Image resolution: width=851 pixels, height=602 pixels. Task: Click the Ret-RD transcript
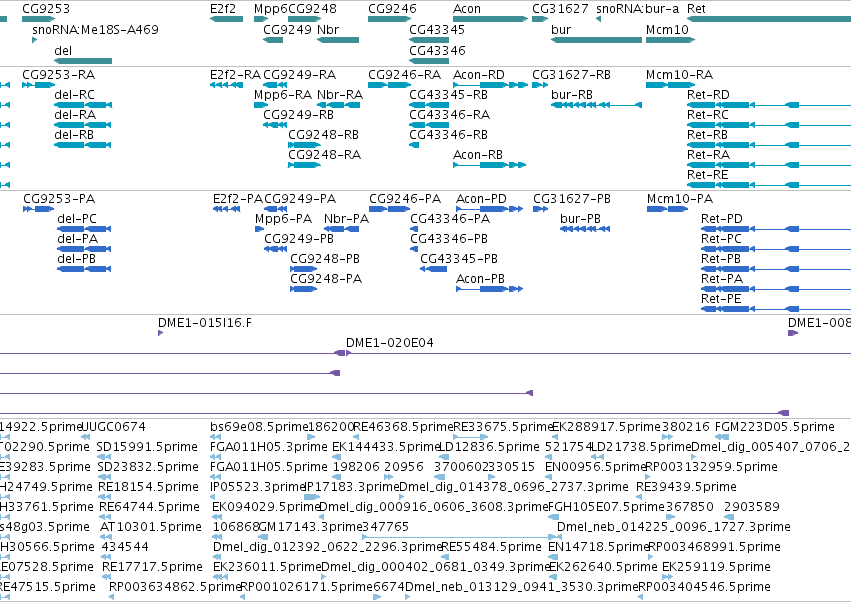pyautogui.click(x=769, y=105)
